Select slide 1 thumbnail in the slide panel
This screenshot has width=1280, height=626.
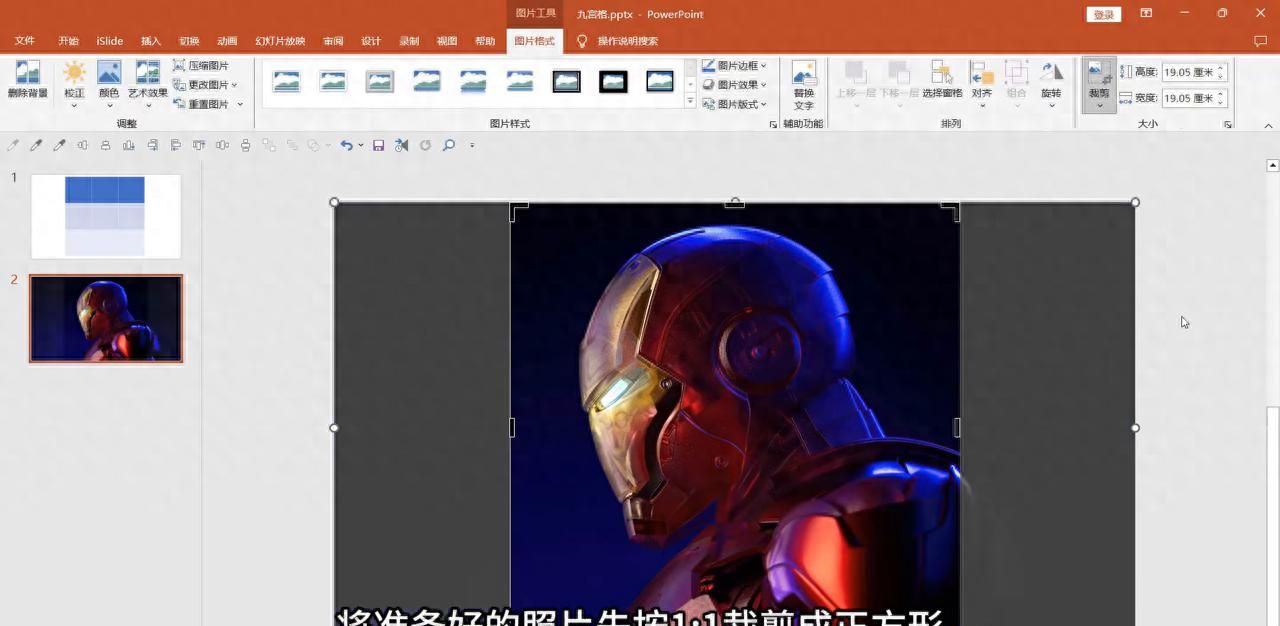pos(106,216)
